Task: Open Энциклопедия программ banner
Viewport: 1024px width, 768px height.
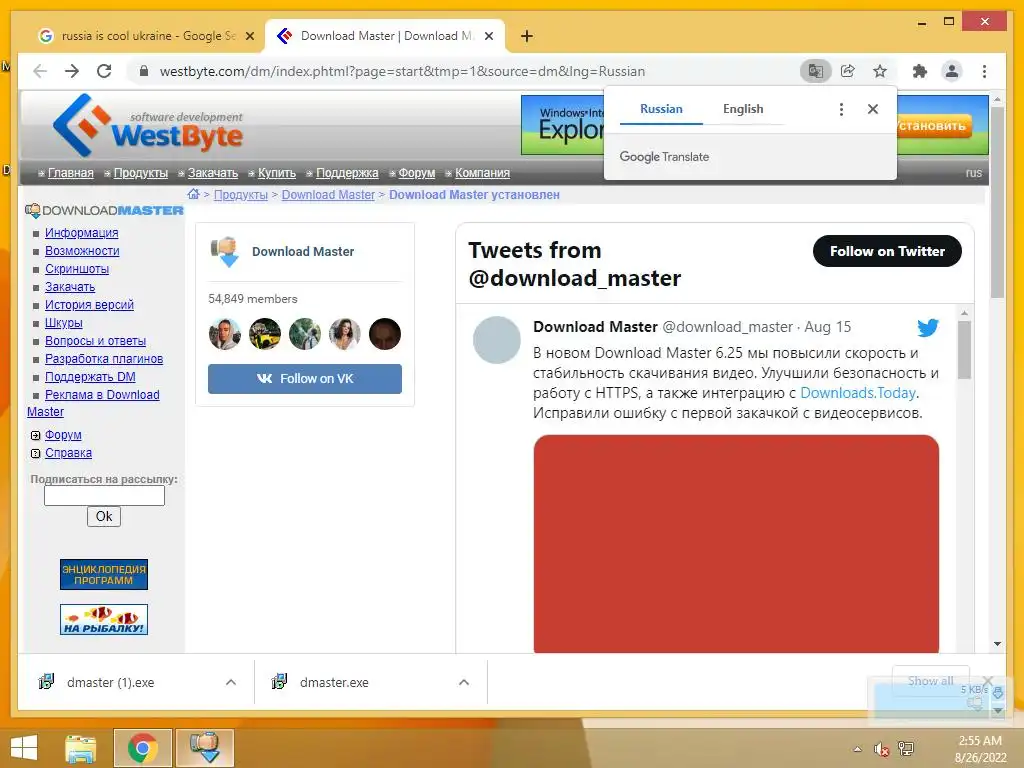Action: [x=104, y=575]
